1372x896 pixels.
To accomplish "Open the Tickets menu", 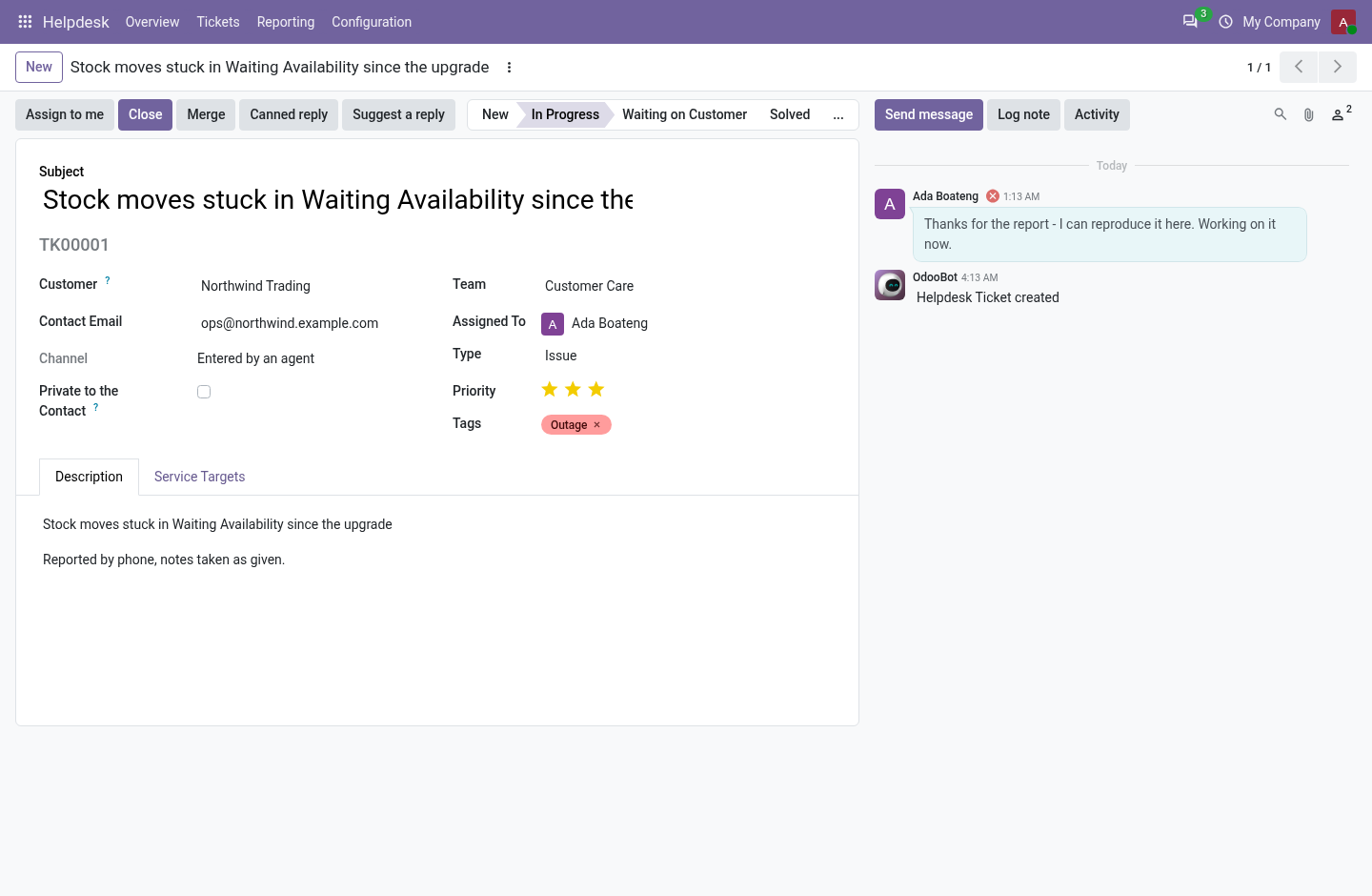I will (x=218, y=22).
